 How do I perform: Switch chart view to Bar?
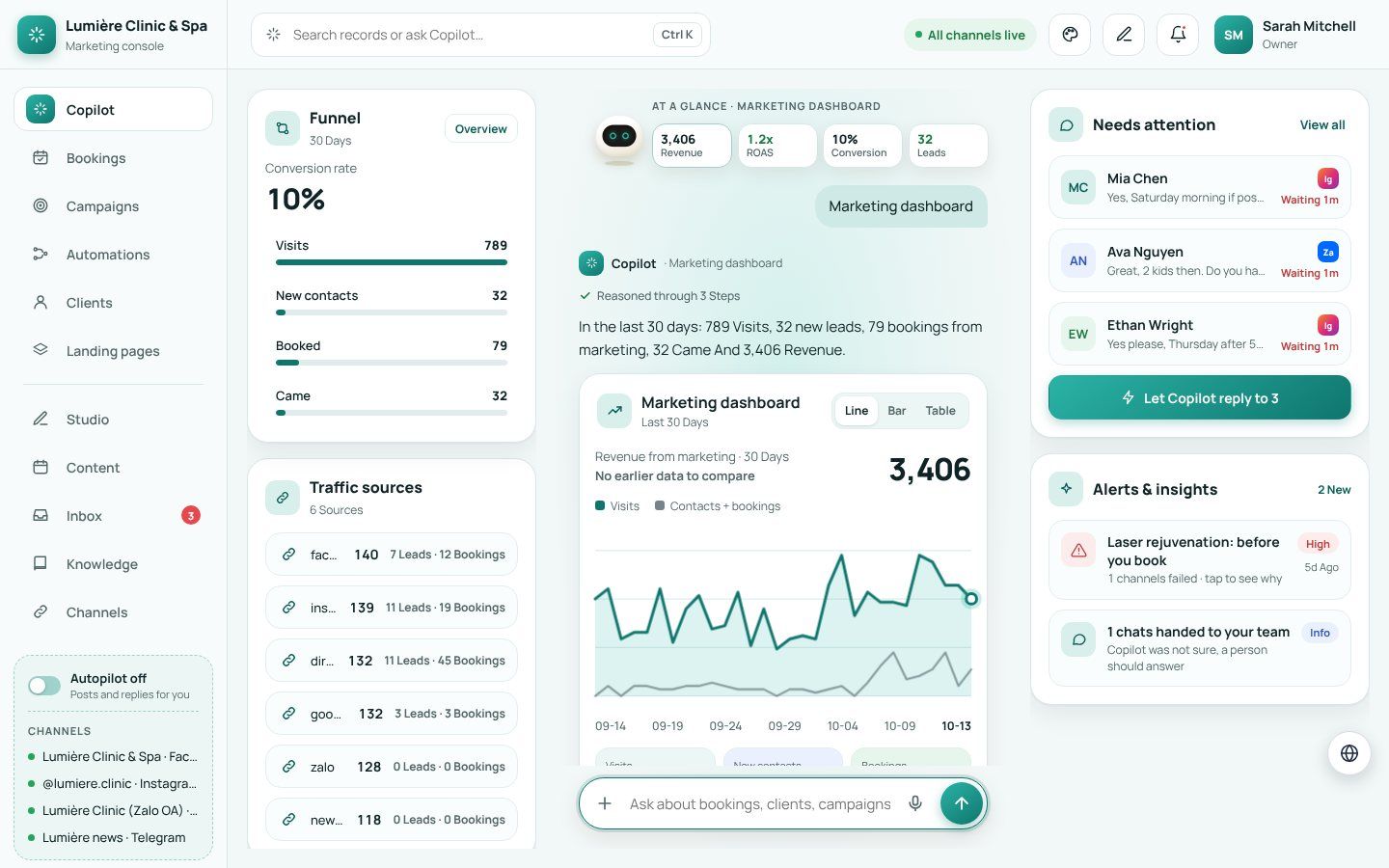point(896,411)
